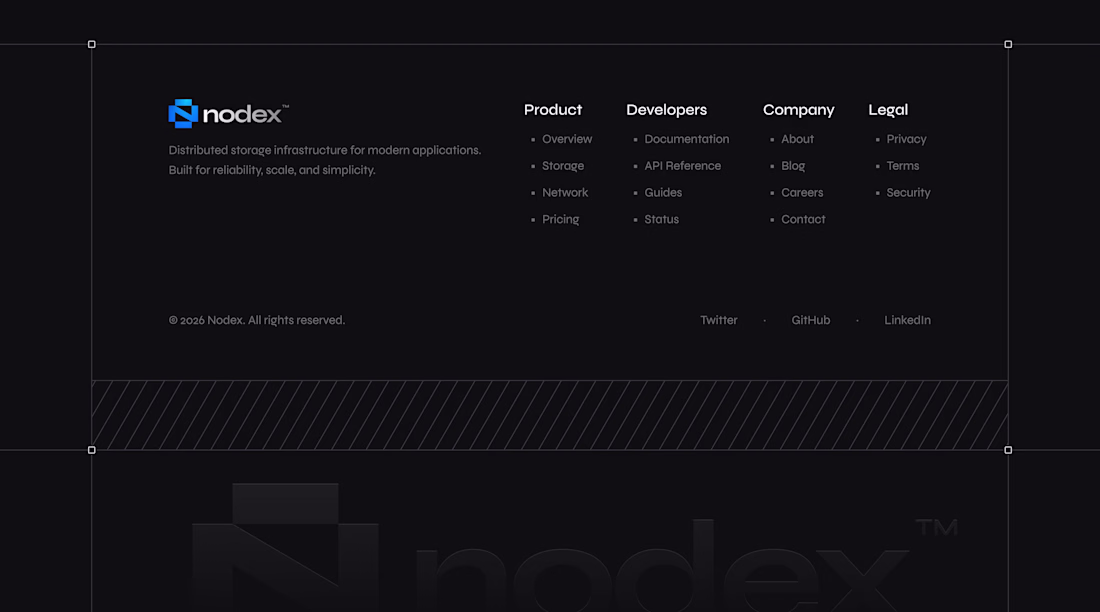Select the bottom-right selection frame handle
The image size is (1100, 612).
(x=1008, y=450)
